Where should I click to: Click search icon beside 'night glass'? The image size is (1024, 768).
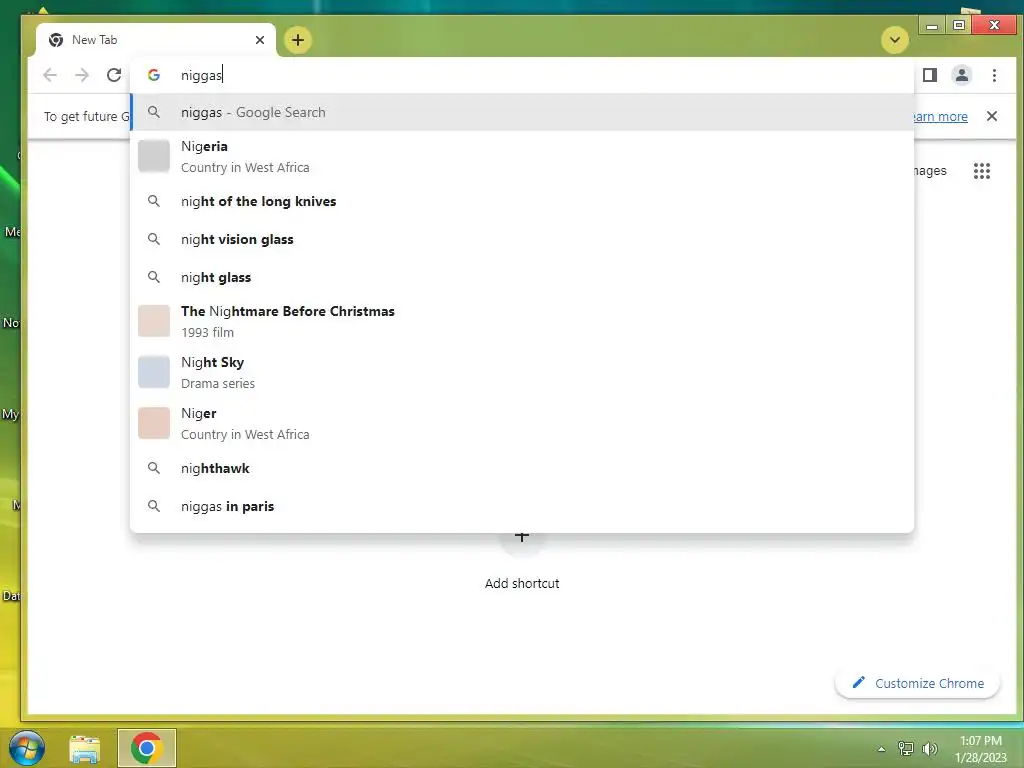tap(153, 277)
